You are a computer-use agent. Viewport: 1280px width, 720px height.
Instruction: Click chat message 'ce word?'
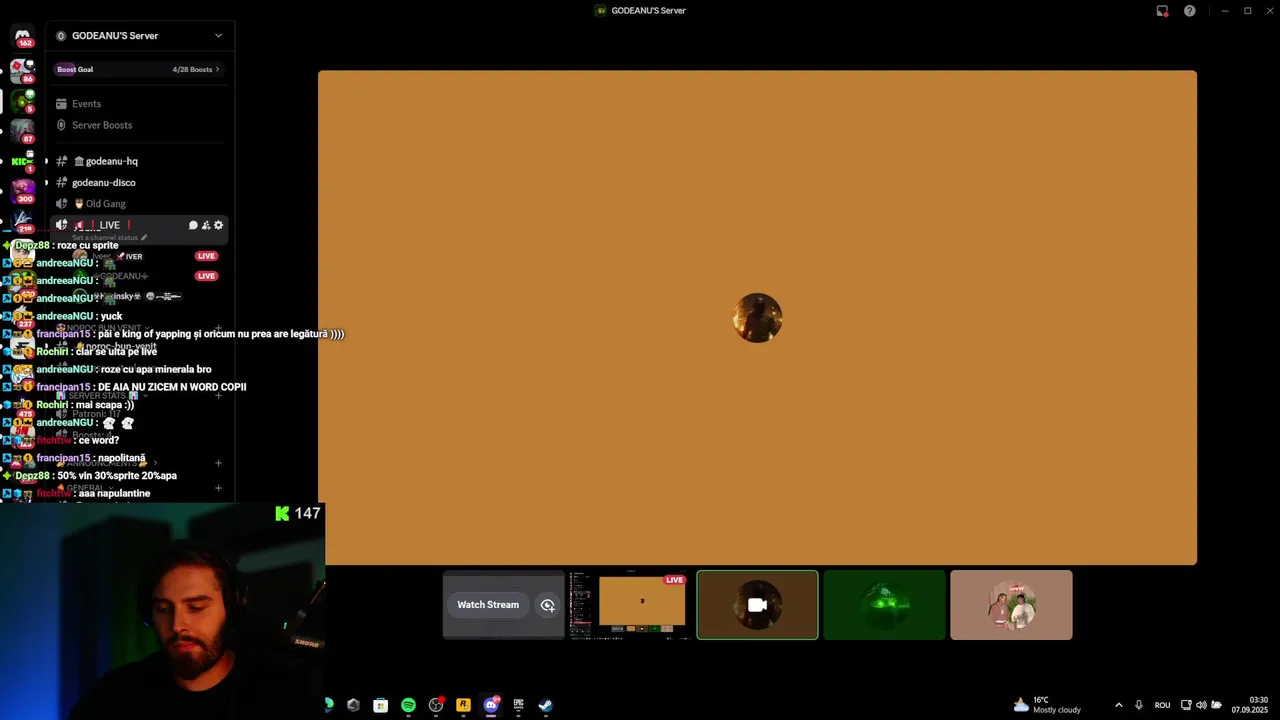point(98,440)
